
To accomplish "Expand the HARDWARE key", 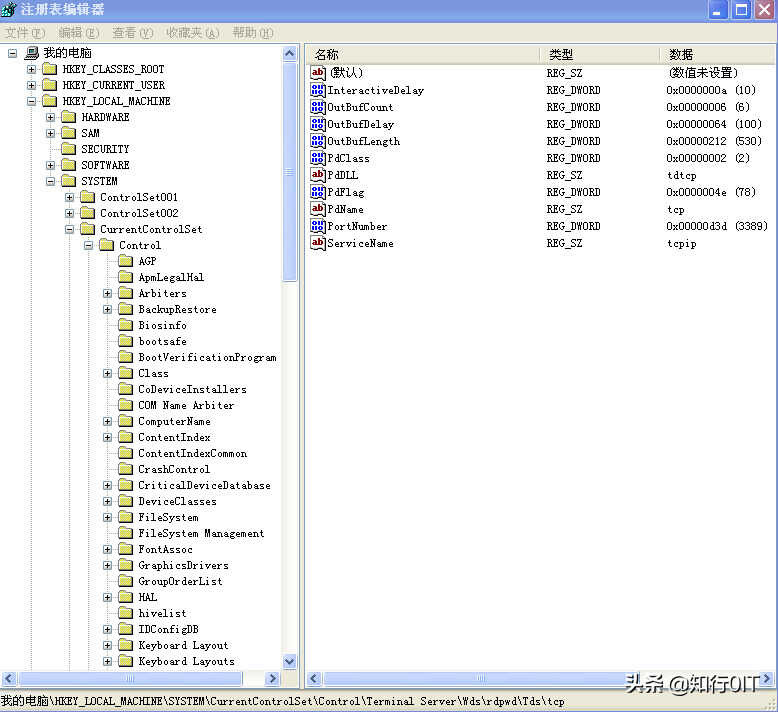I will tap(50, 117).
